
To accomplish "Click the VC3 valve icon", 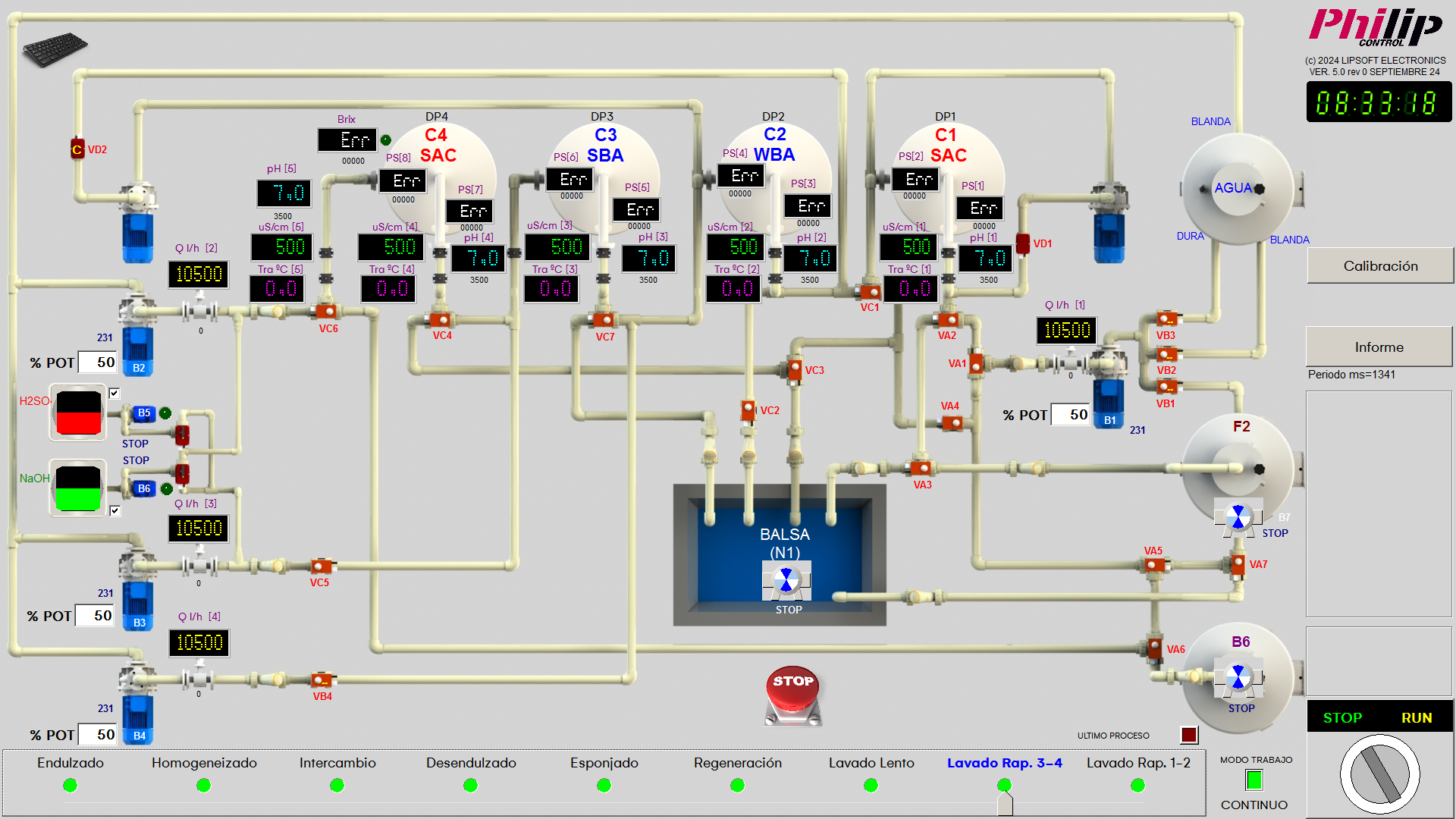I will coord(795,369).
